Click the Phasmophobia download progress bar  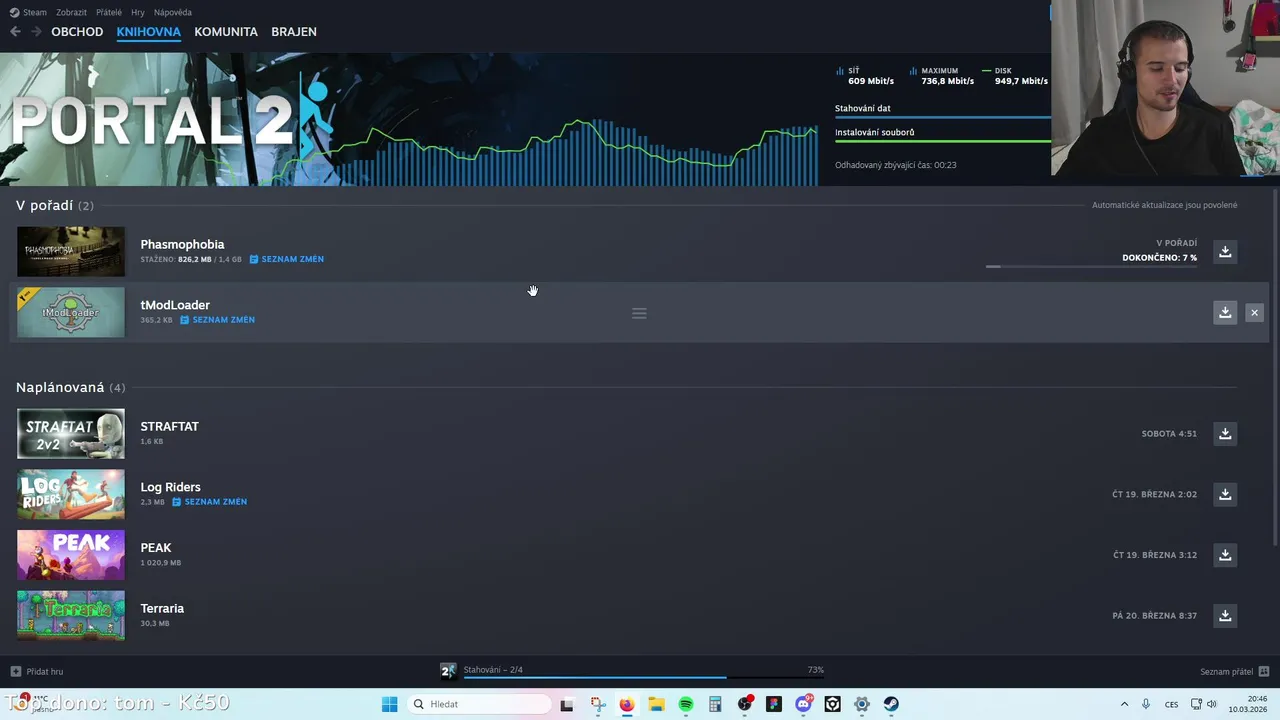(1091, 267)
